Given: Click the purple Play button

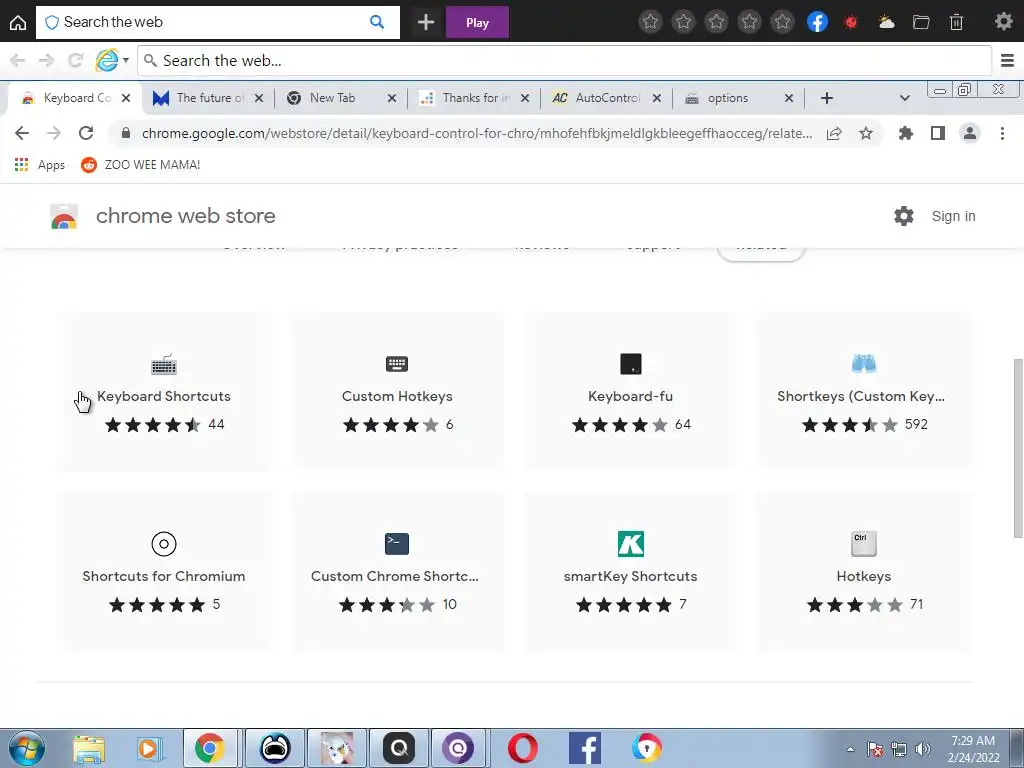Looking at the screenshot, I should pos(477,22).
